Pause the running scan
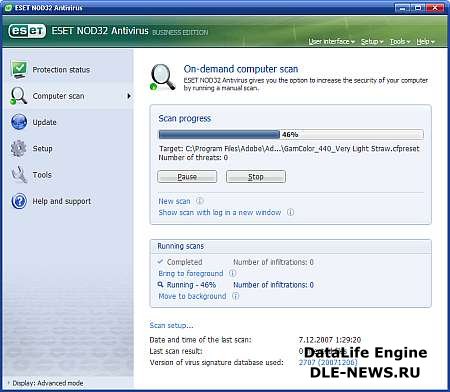Screen dimensions: 450x392 [x=187, y=176]
